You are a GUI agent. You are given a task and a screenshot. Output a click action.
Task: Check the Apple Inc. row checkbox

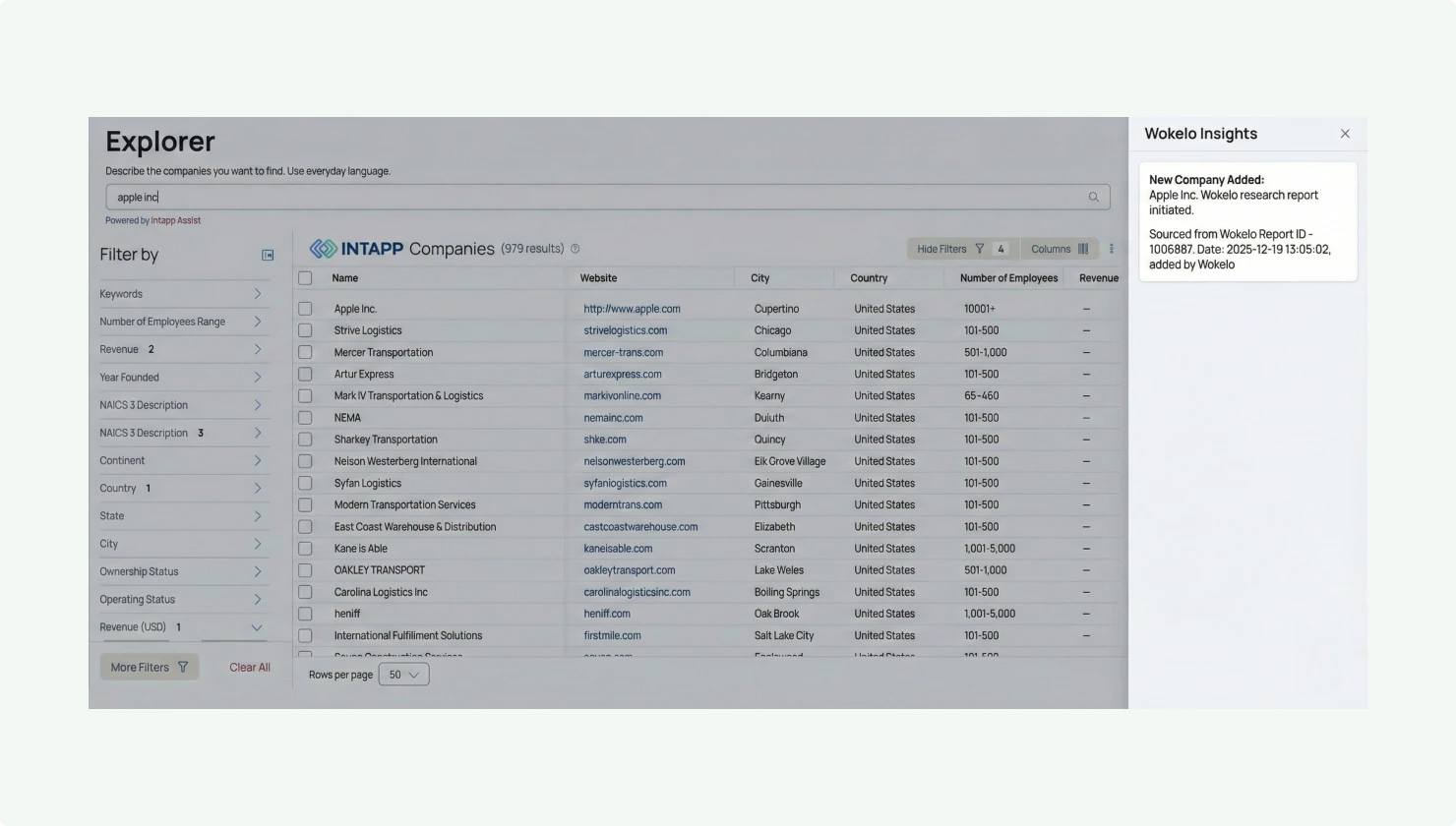tap(305, 309)
